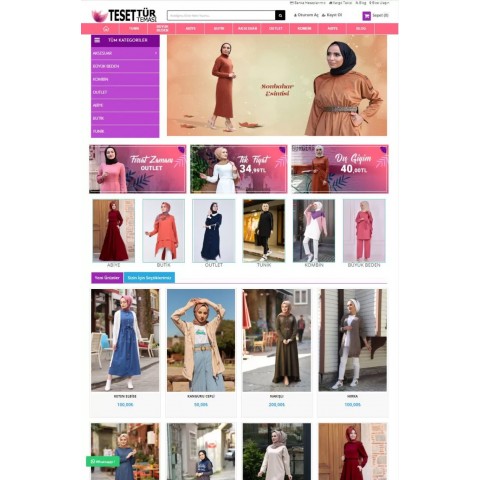The height and width of the screenshot is (480, 480).
Task: Click the home icon in the pink navbar
Action: (x=106, y=29)
